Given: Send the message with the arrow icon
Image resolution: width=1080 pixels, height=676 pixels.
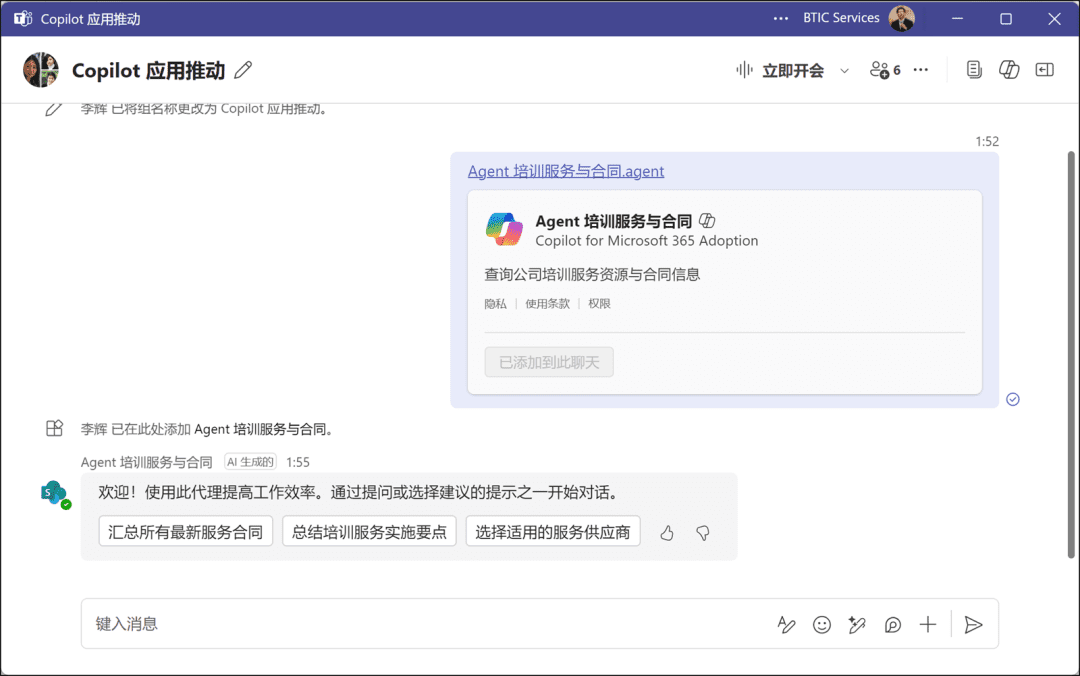Looking at the screenshot, I should point(973,624).
